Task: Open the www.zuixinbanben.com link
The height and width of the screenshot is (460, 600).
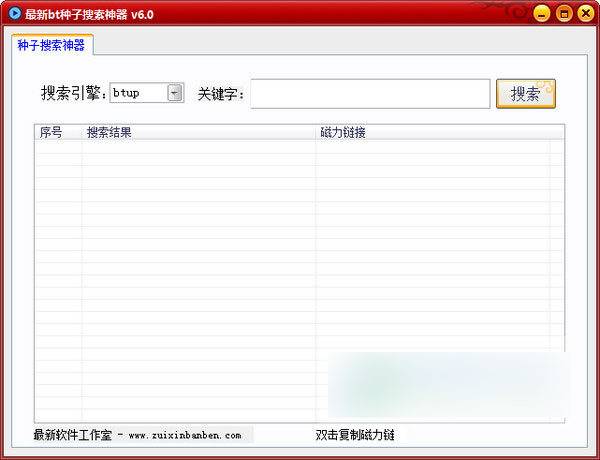Action: pyautogui.click(x=185, y=435)
